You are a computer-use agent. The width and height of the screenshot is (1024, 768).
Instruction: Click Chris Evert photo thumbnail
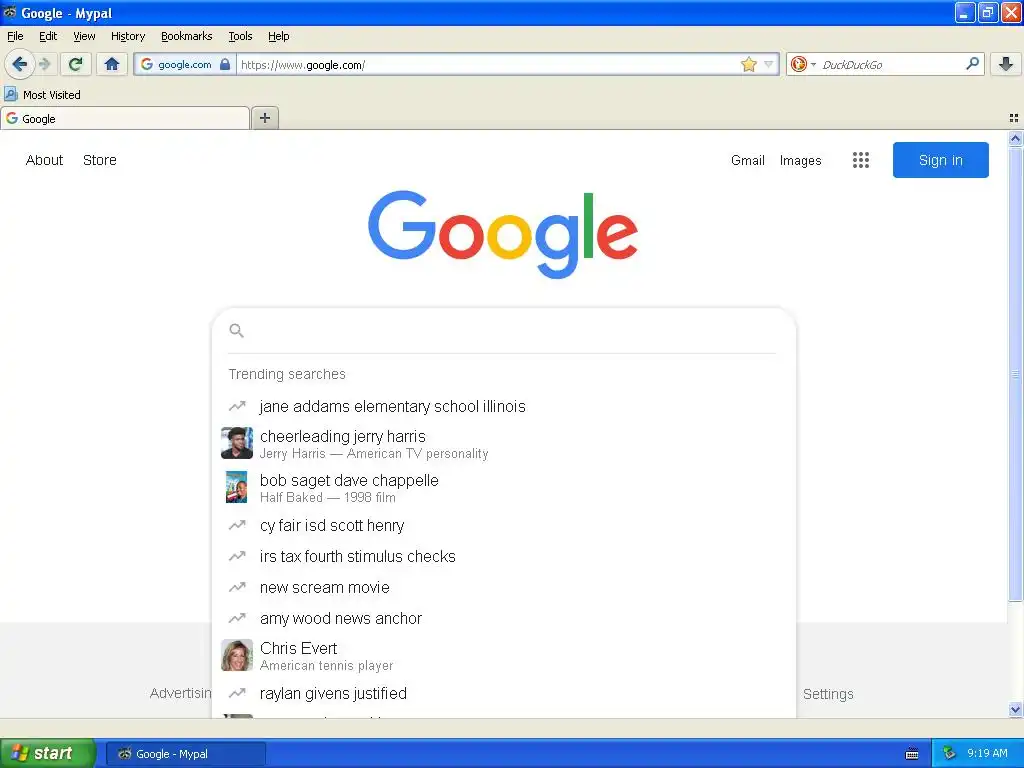point(237,655)
